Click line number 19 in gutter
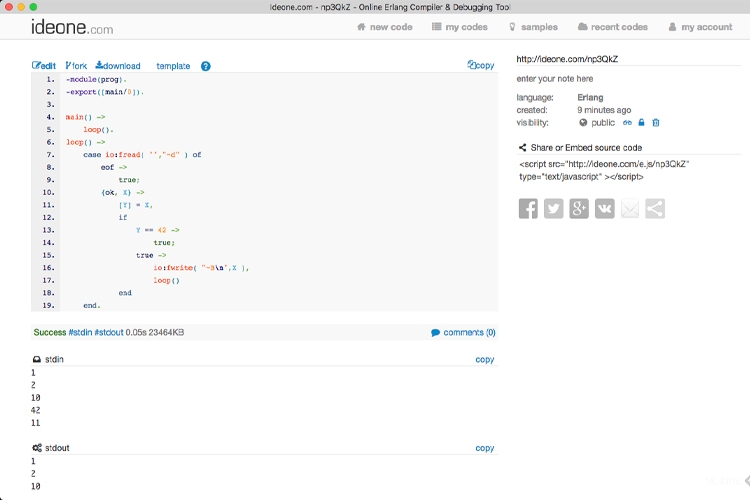This screenshot has height=500, width=750. pos(48,305)
